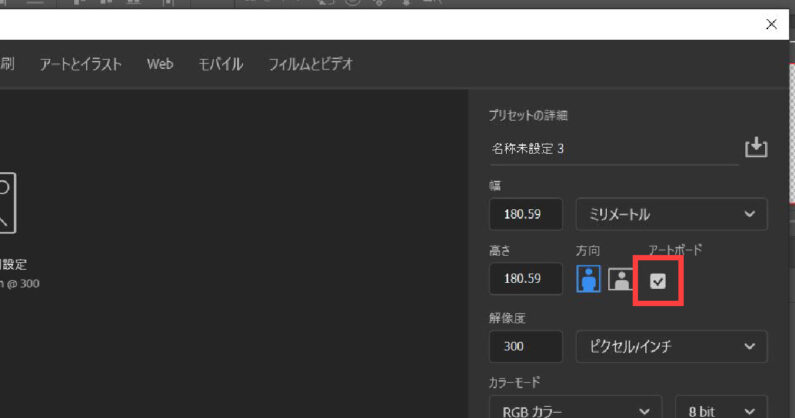Switch to the アートとイラスト tab
Screen dimensions: 795x418
81,64
